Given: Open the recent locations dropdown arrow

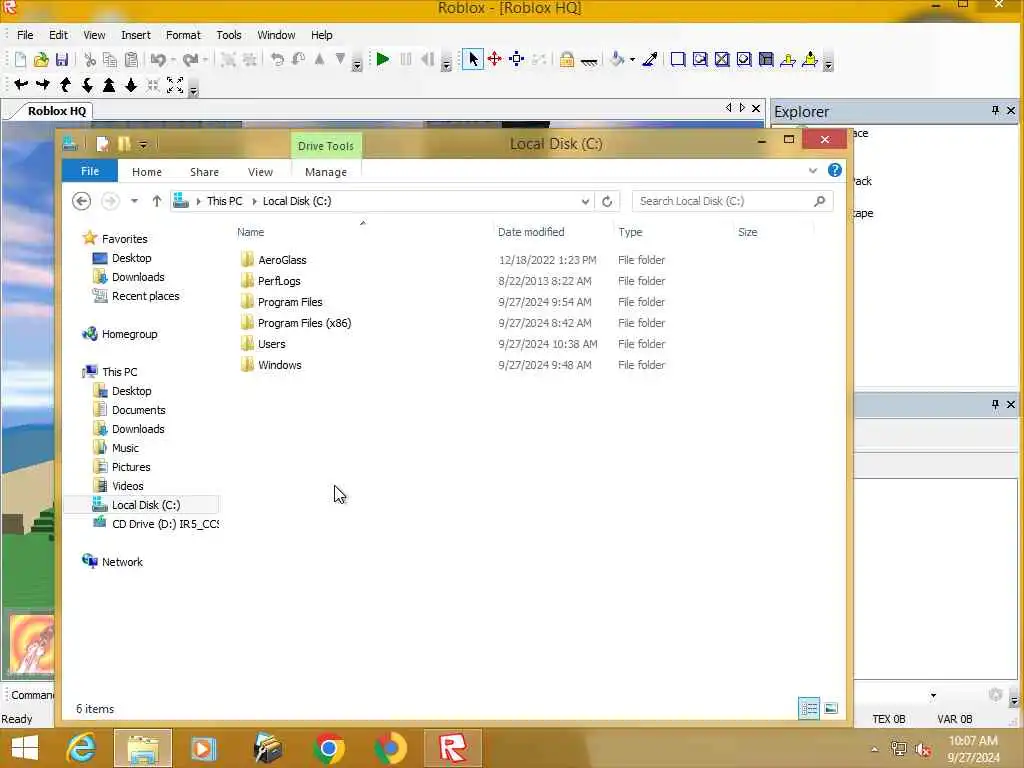Looking at the screenshot, I should 134,201.
